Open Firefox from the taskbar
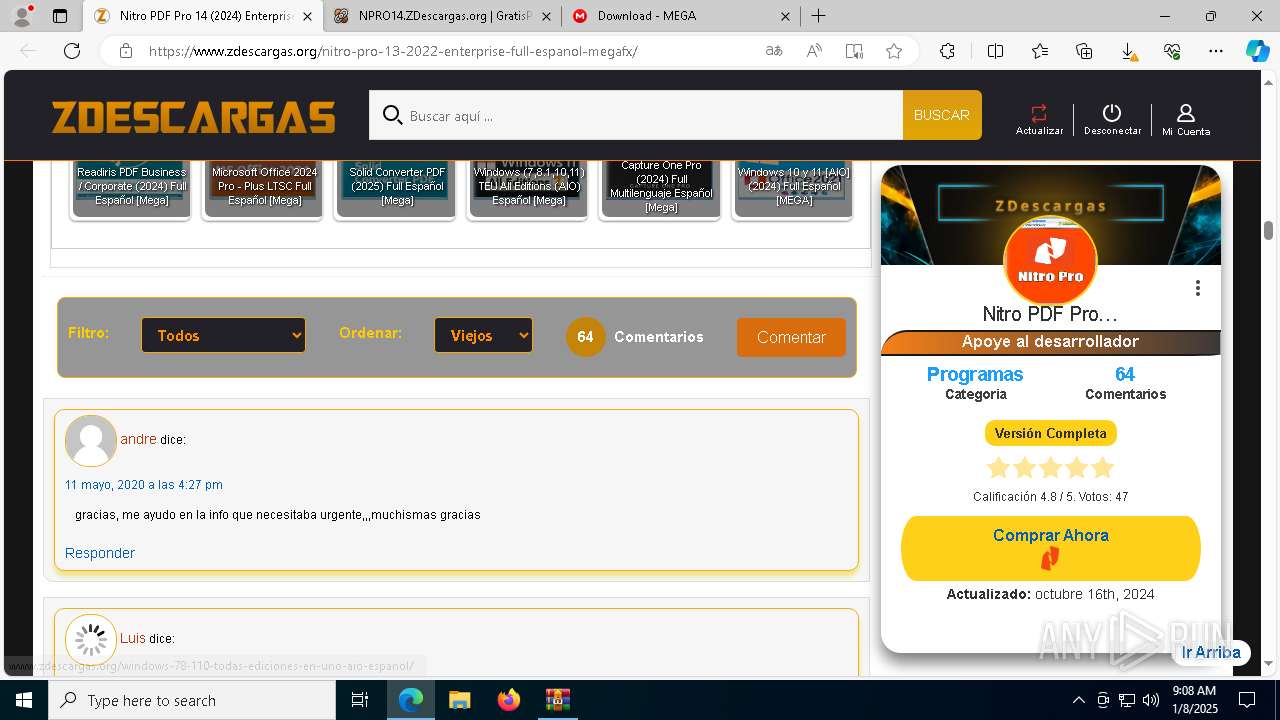 point(508,700)
